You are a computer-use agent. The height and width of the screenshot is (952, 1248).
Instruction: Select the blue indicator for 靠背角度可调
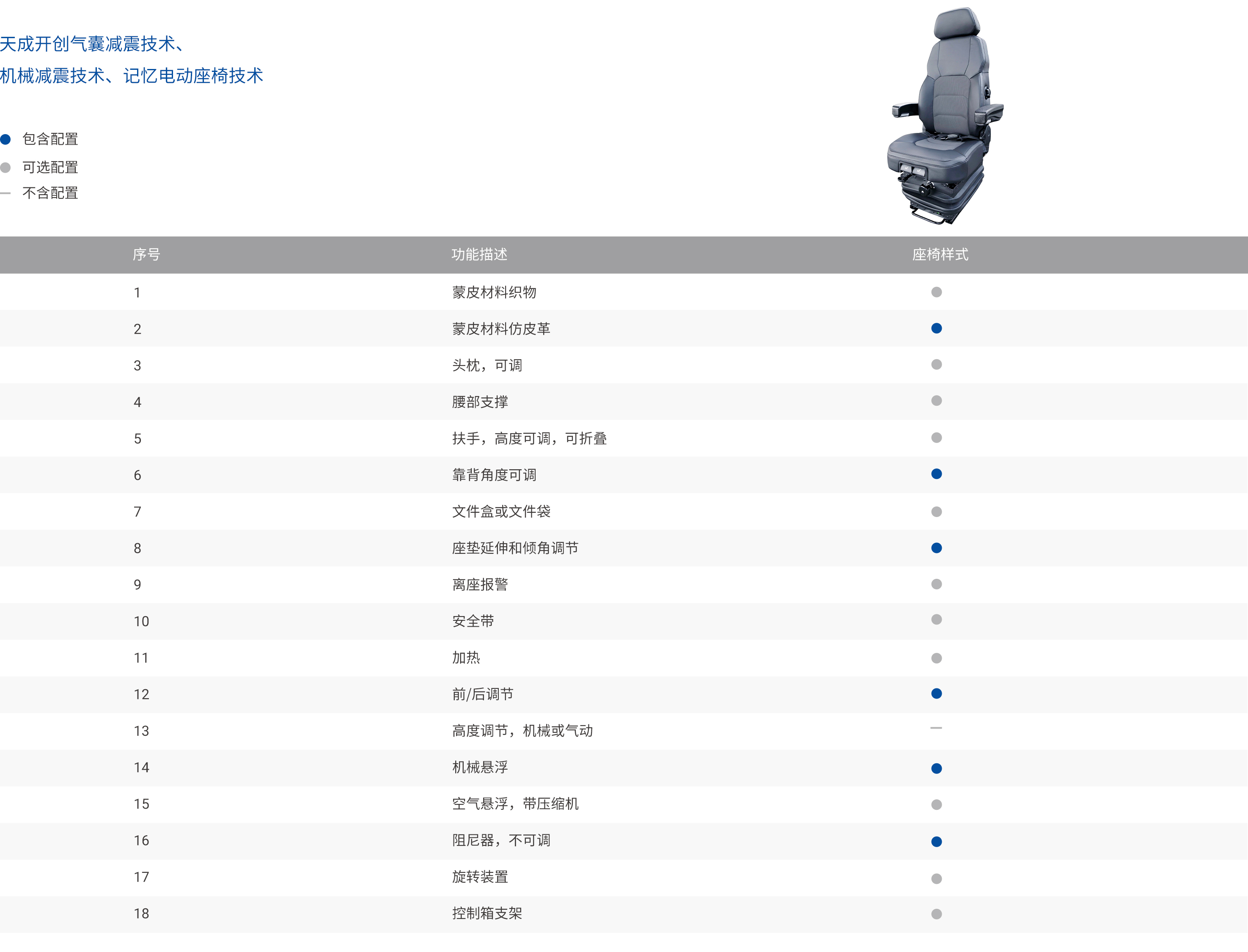[937, 474]
